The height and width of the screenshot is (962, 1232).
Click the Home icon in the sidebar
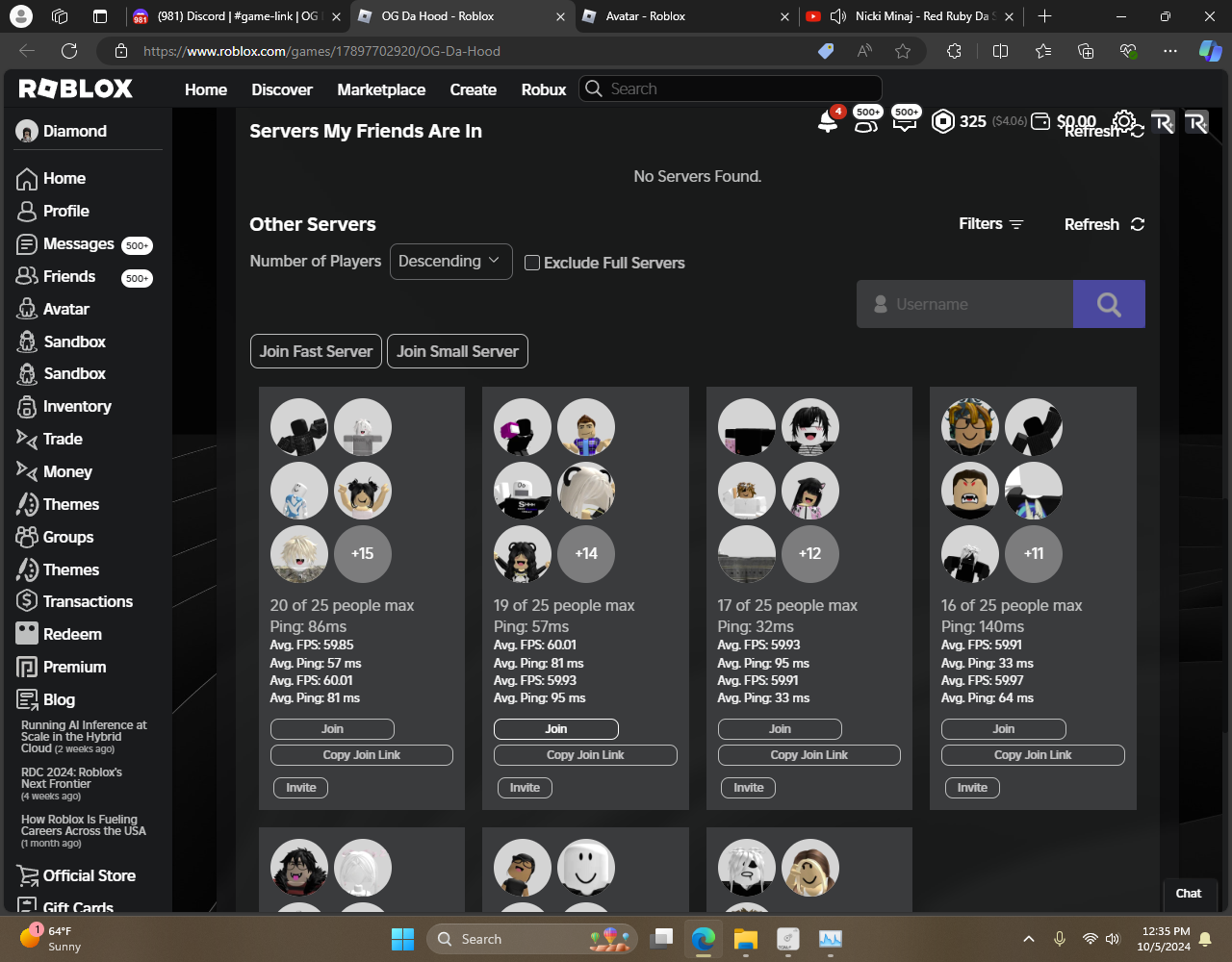tap(27, 179)
